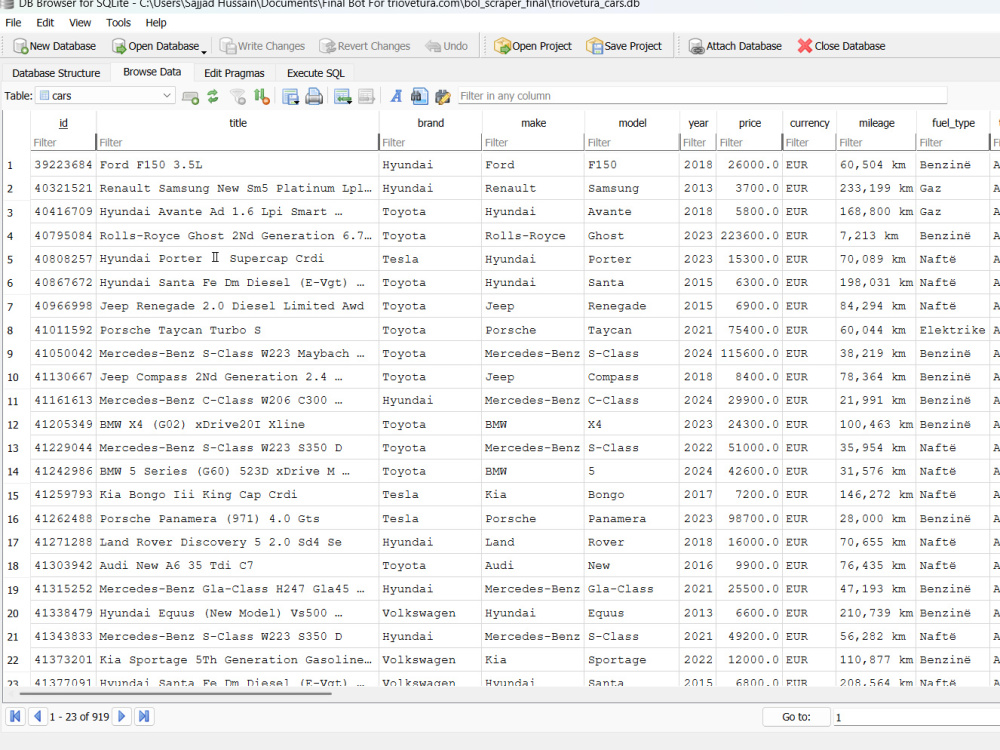The height and width of the screenshot is (750, 1000).
Task: Click the fuel_type column header
Action: [953, 123]
